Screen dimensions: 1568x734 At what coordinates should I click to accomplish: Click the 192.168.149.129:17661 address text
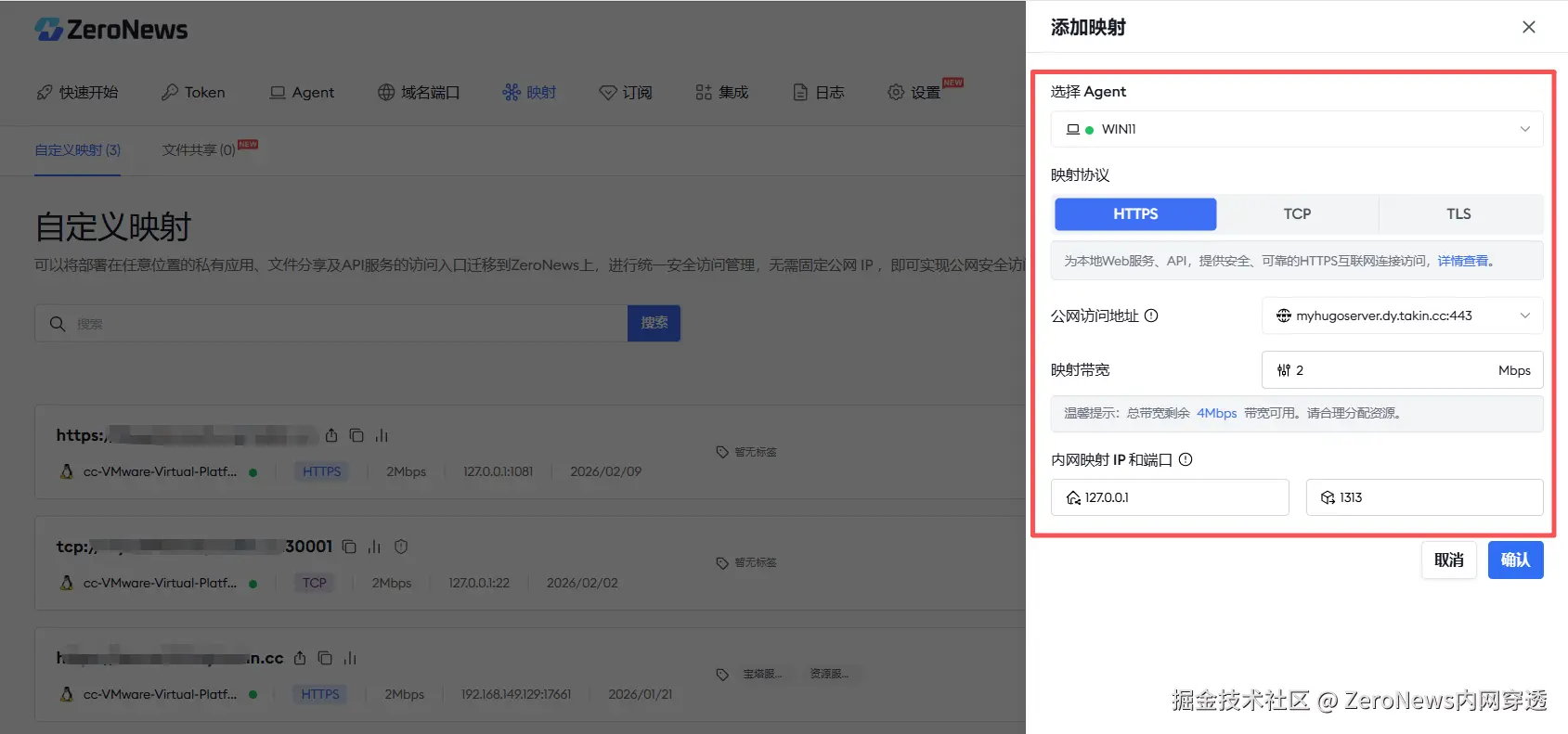[x=516, y=694]
